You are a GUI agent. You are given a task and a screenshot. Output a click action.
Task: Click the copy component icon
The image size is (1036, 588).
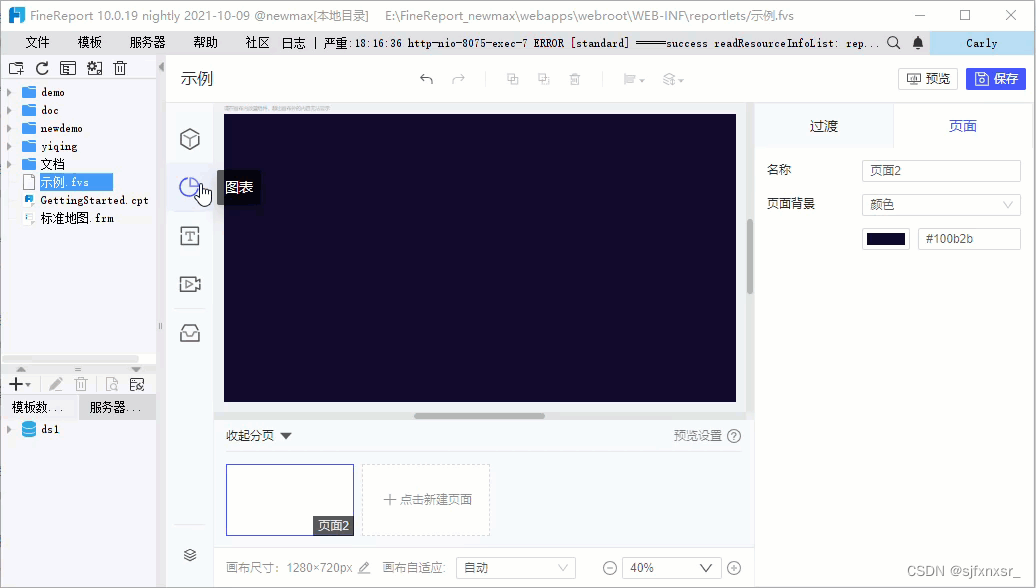(x=513, y=79)
